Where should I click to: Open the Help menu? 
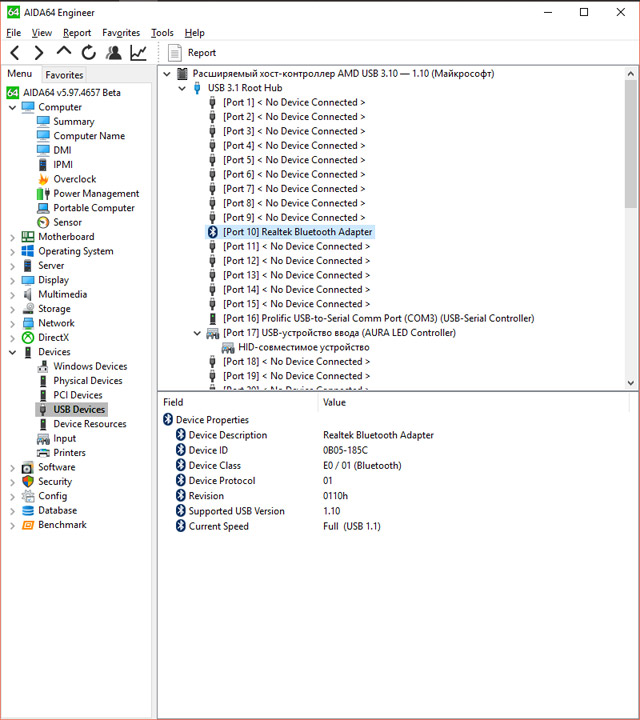[195, 33]
